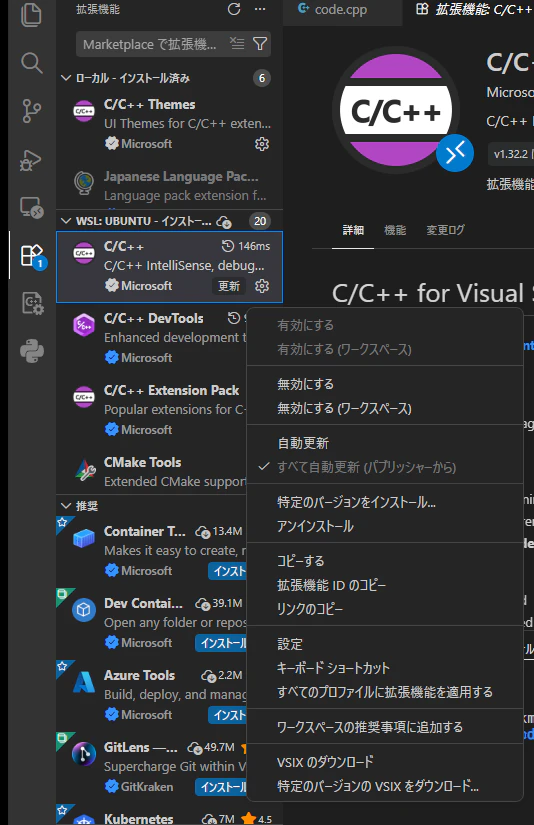534x825 pixels.
Task: Collapse the WSL: UBUNTU section
Action: pos(66,221)
